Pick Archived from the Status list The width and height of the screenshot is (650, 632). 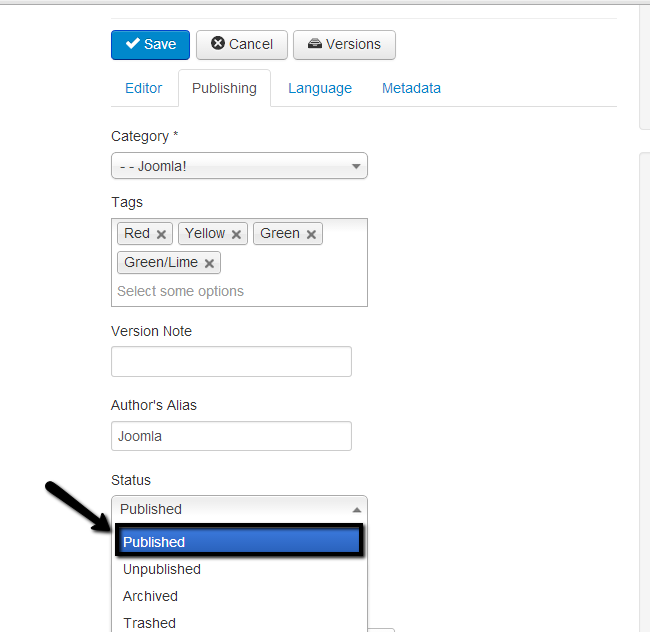tap(150, 596)
